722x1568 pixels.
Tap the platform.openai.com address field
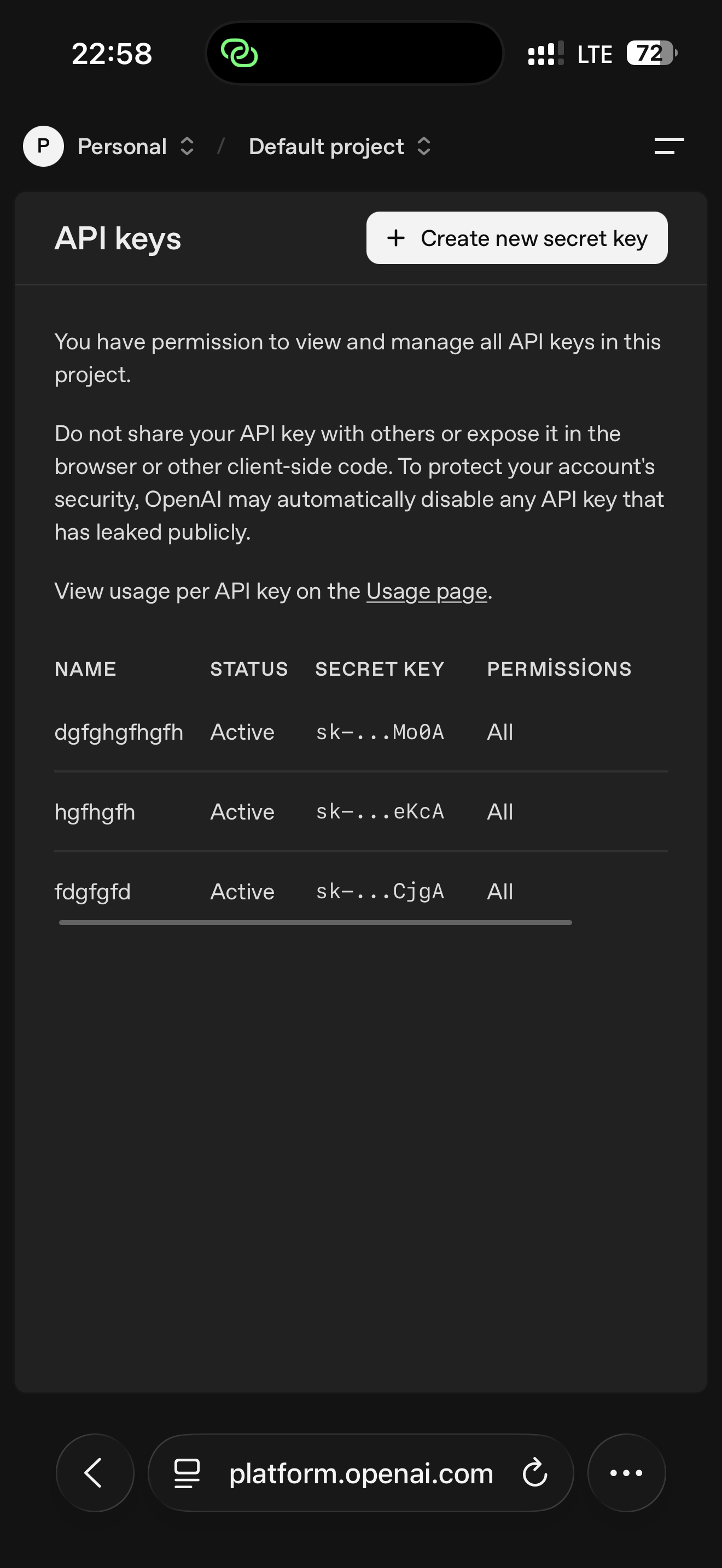pyautogui.click(x=361, y=1472)
